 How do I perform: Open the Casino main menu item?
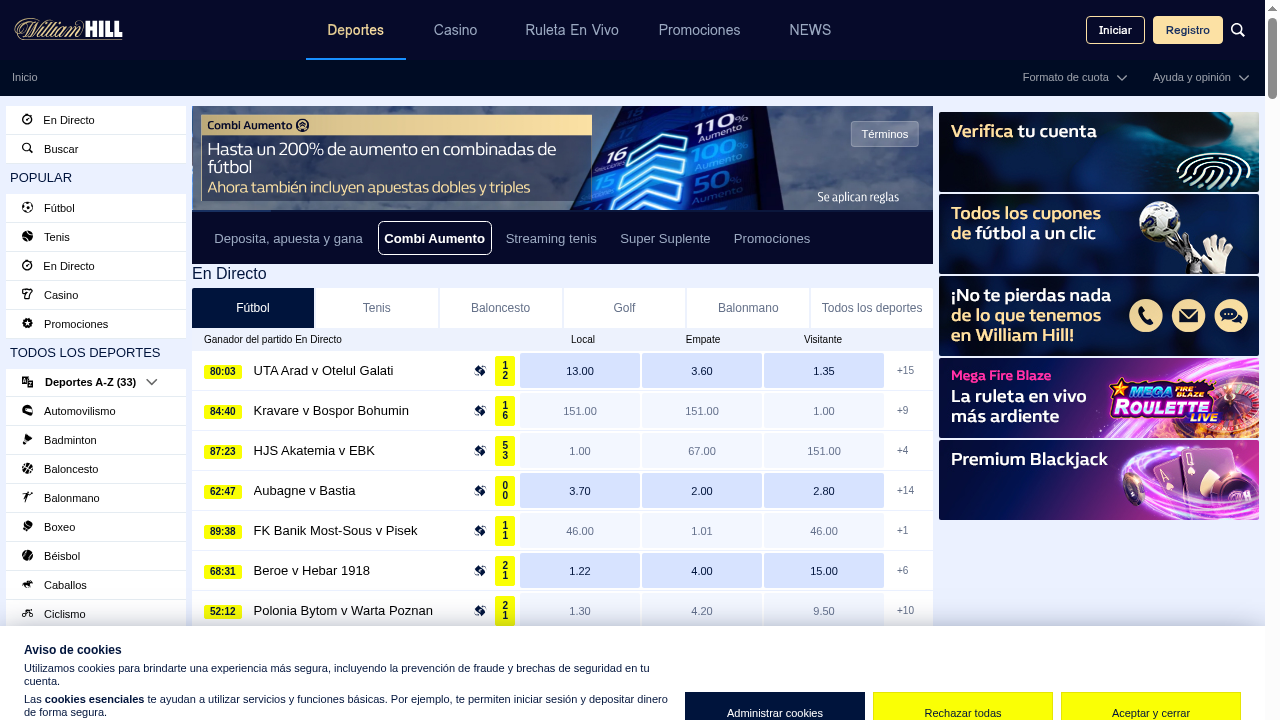[x=455, y=30]
